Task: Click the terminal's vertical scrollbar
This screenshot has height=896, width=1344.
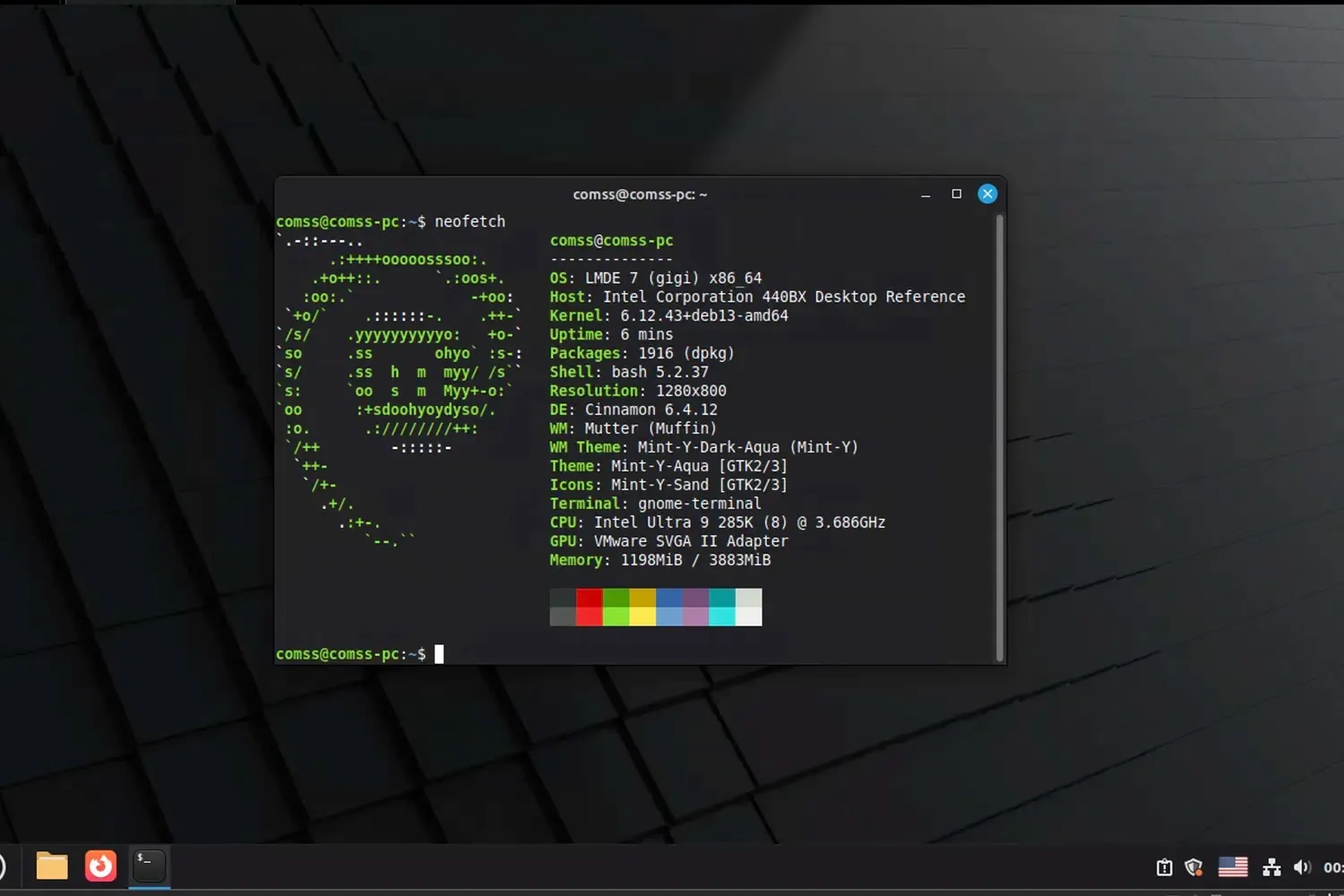Action: pyautogui.click(x=999, y=437)
